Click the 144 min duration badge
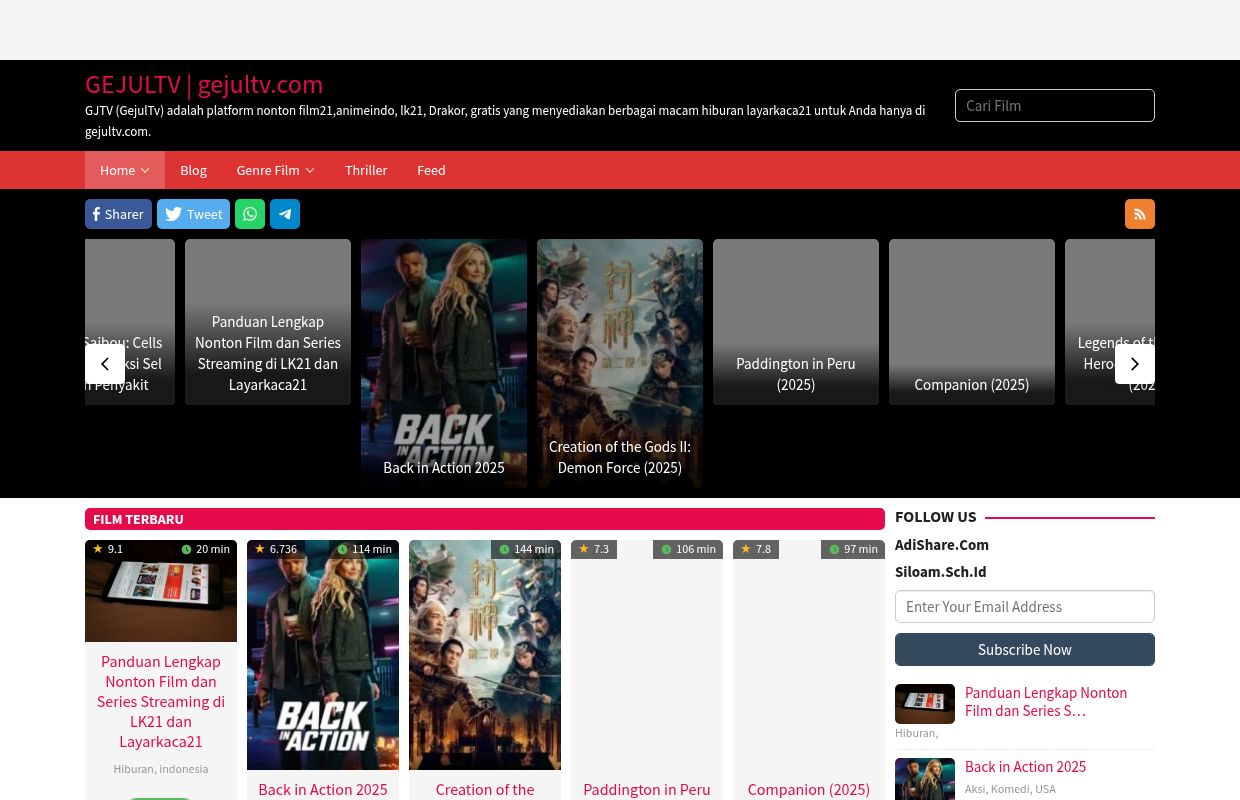The height and width of the screenshot is (800, 1240). 527,549
